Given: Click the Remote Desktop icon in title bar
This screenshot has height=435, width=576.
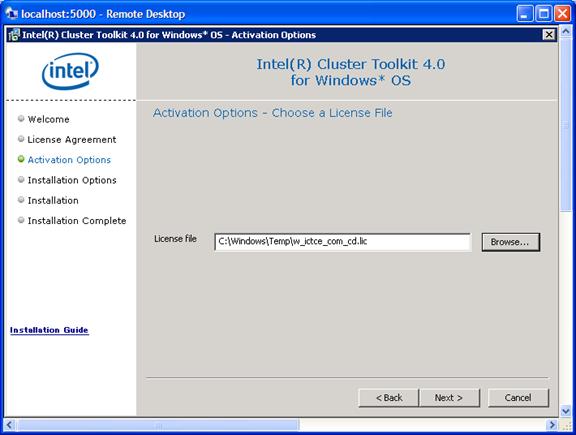Looking at the screenshot, I should (x=11, y=14).
